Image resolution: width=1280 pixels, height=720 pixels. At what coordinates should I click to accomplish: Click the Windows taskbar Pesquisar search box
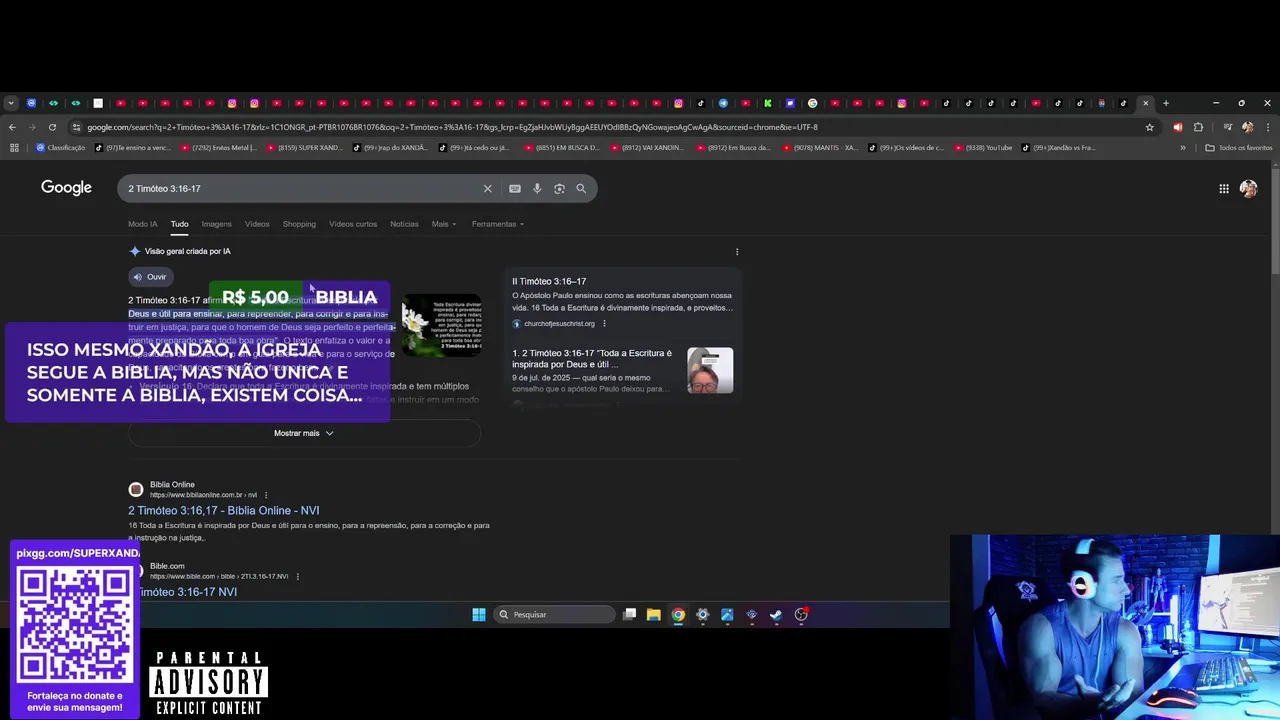point(554,615)
